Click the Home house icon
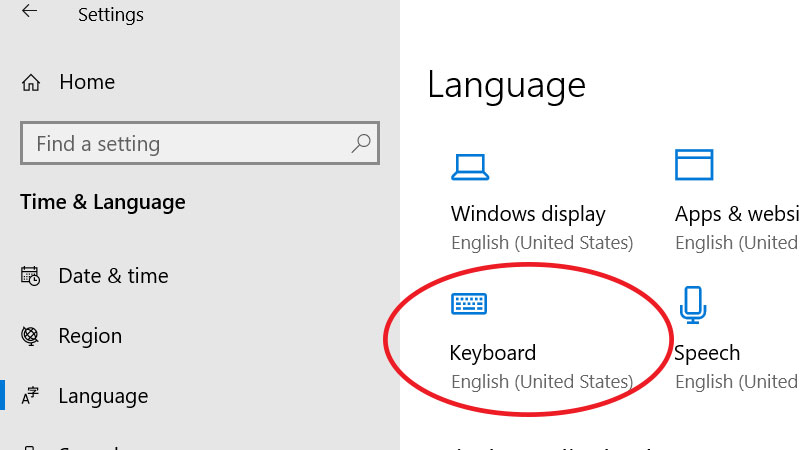This screenshot has width=800, height=450. click(31, 83)
